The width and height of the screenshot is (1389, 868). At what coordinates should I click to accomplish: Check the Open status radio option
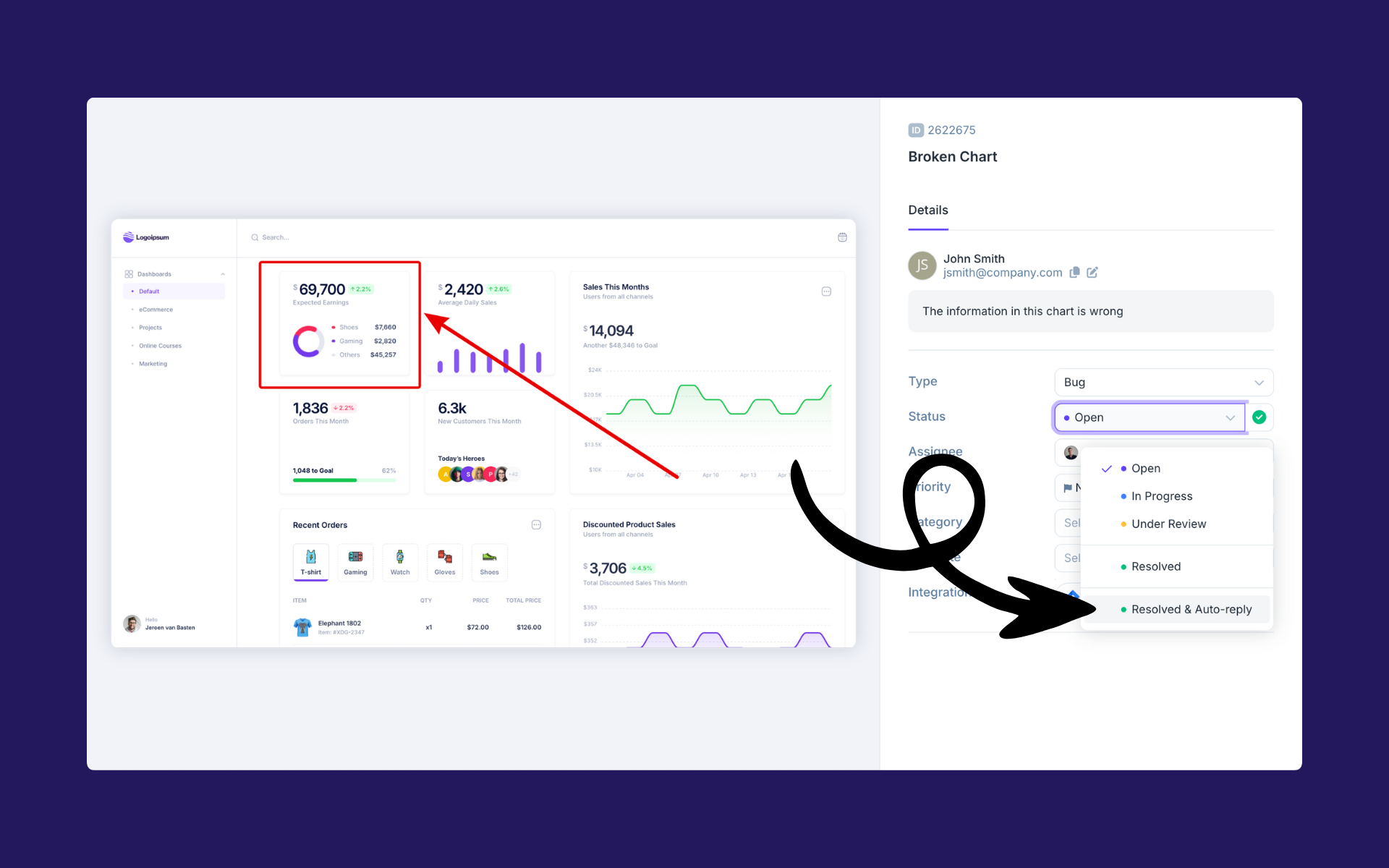1145,467
